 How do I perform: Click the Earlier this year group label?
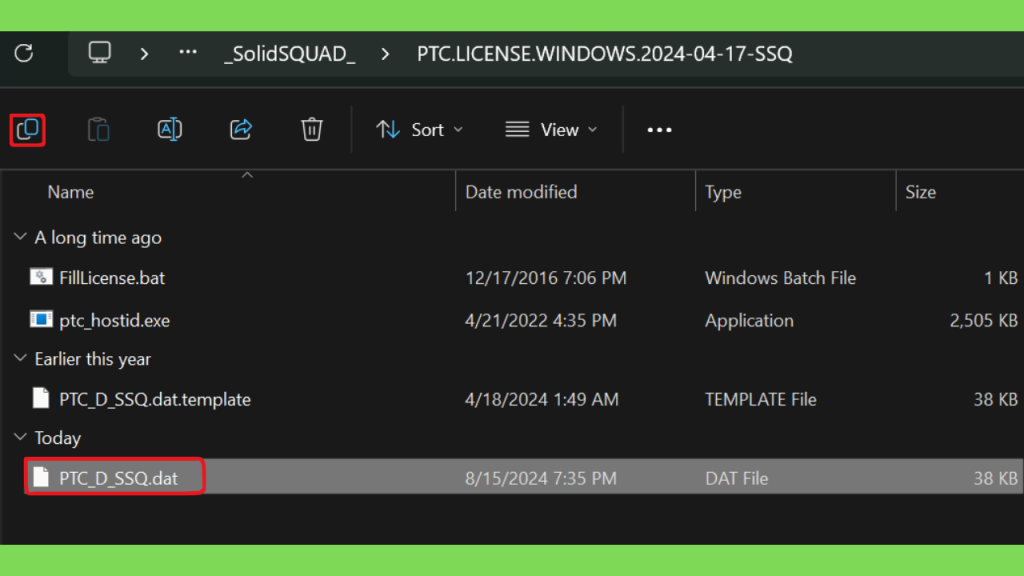[92, 359]
